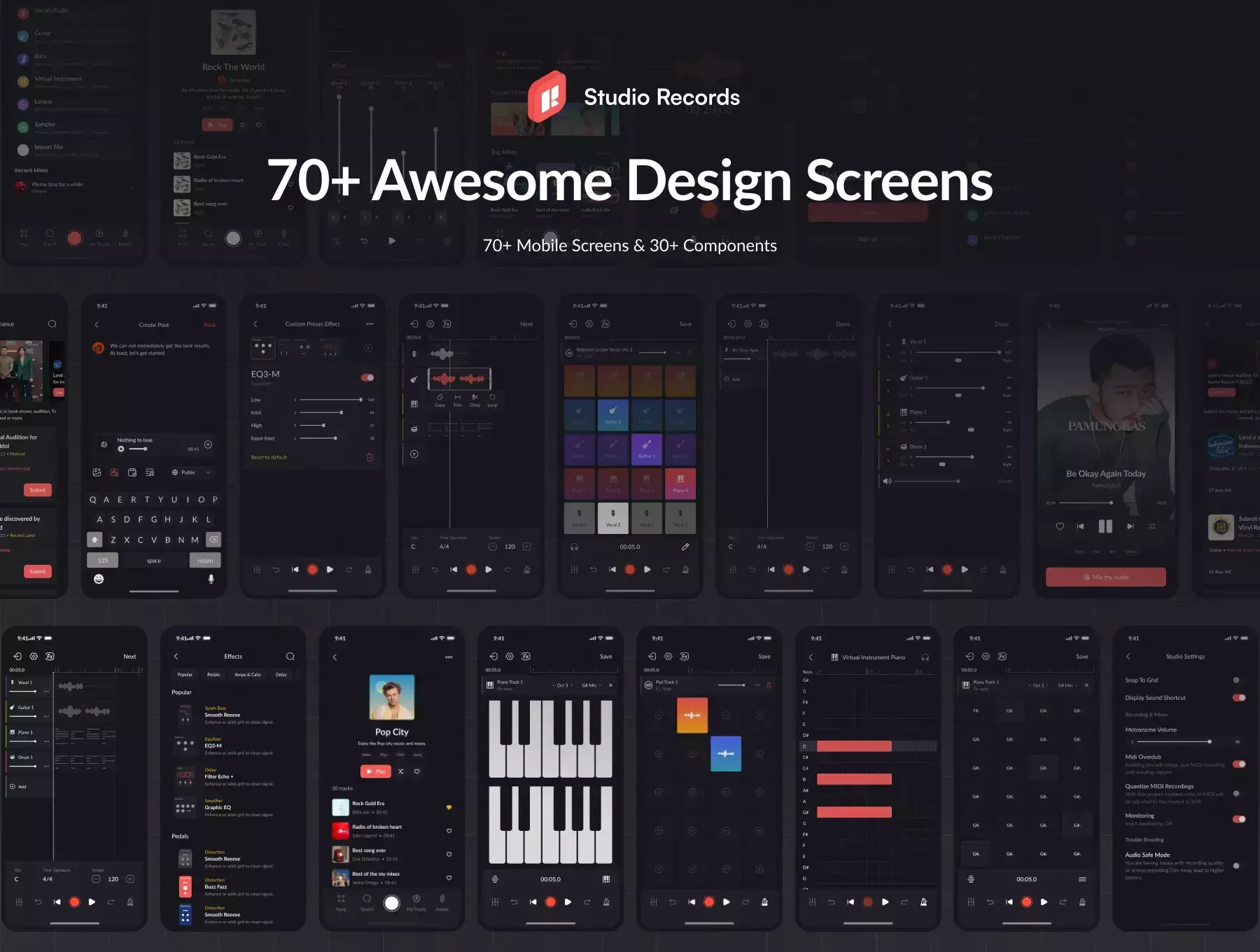1260x952 pixels.
Task: Disable Display Sound Shortcut
Action: (1239, 698)
